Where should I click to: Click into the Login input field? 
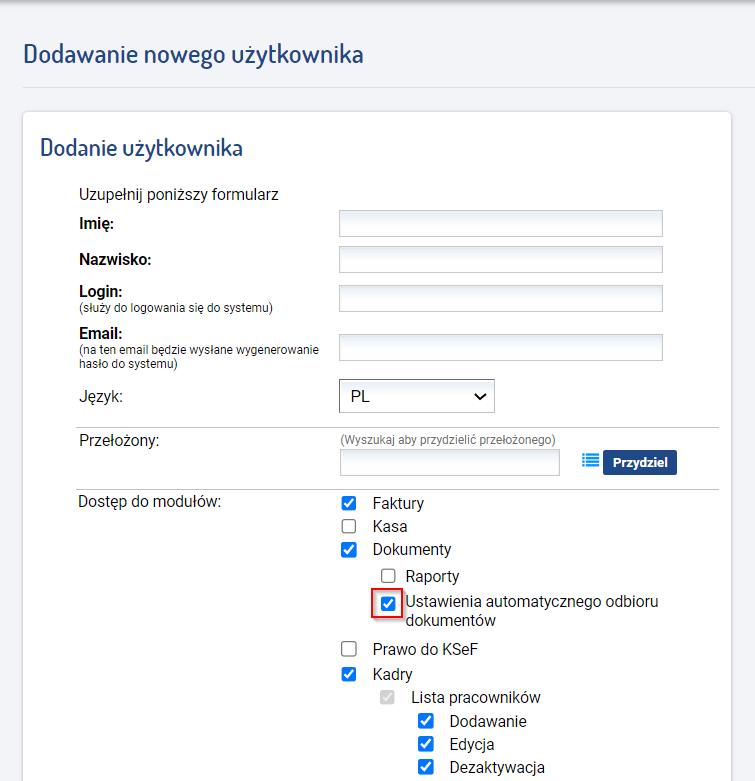click(501, 298)
